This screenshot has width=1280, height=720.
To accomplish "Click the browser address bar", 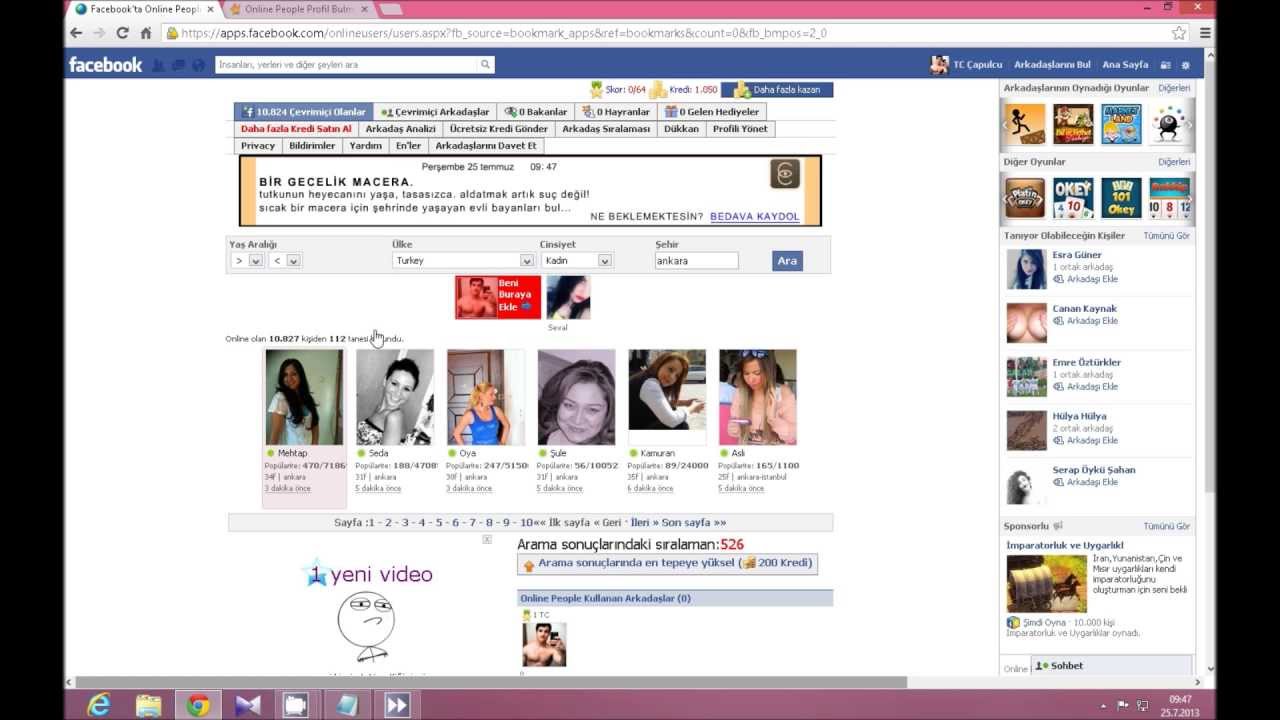I will point(668,33).
